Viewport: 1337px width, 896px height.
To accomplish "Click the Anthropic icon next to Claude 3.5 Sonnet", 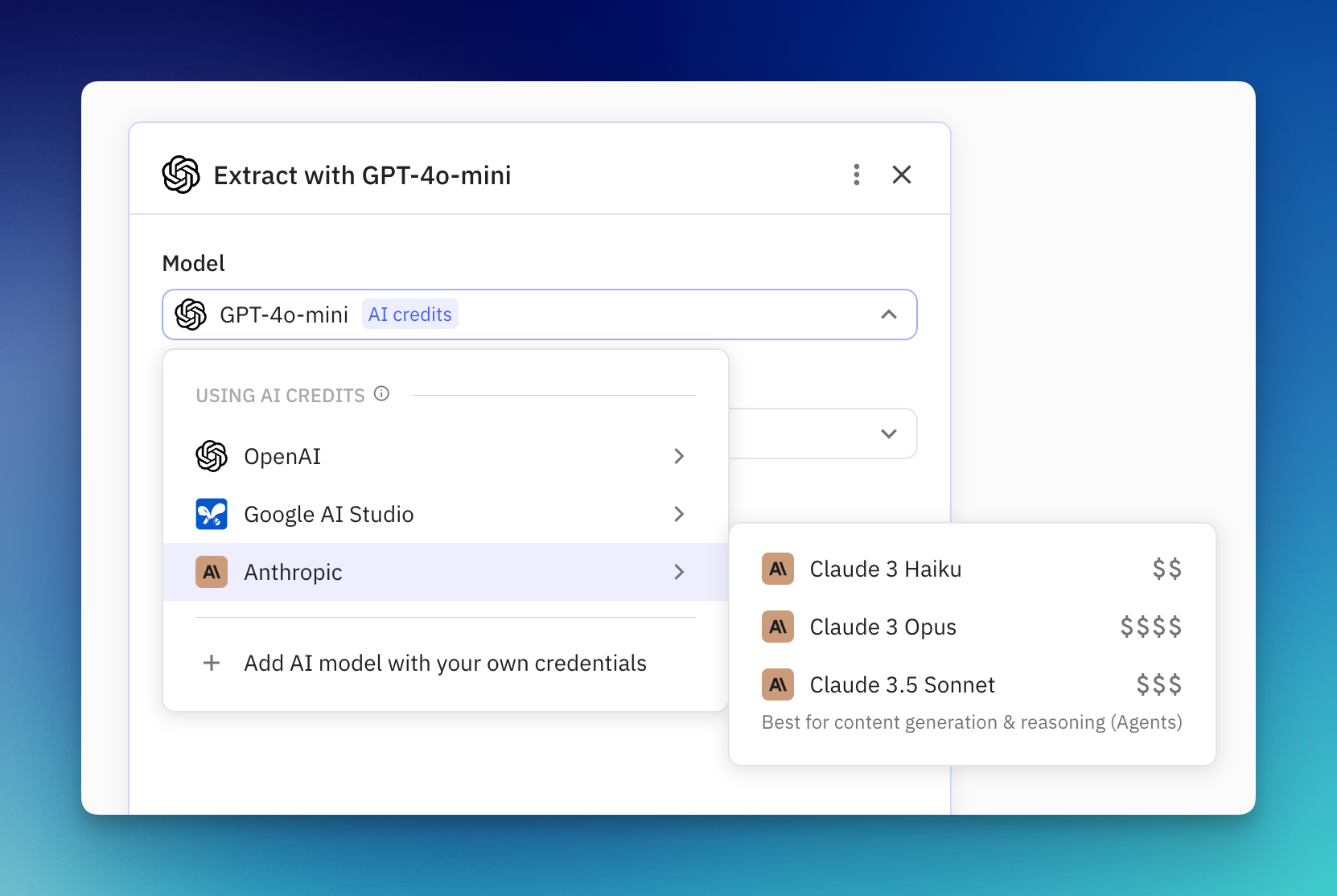I will coord(778,684).
